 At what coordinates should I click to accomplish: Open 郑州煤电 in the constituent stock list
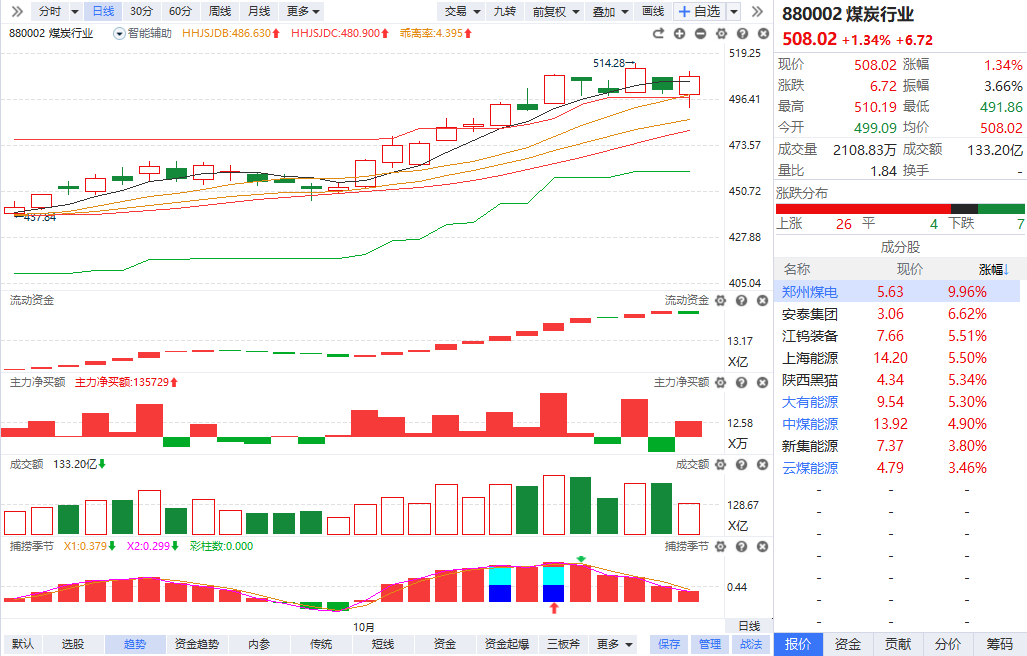click(x=810, y=292)
